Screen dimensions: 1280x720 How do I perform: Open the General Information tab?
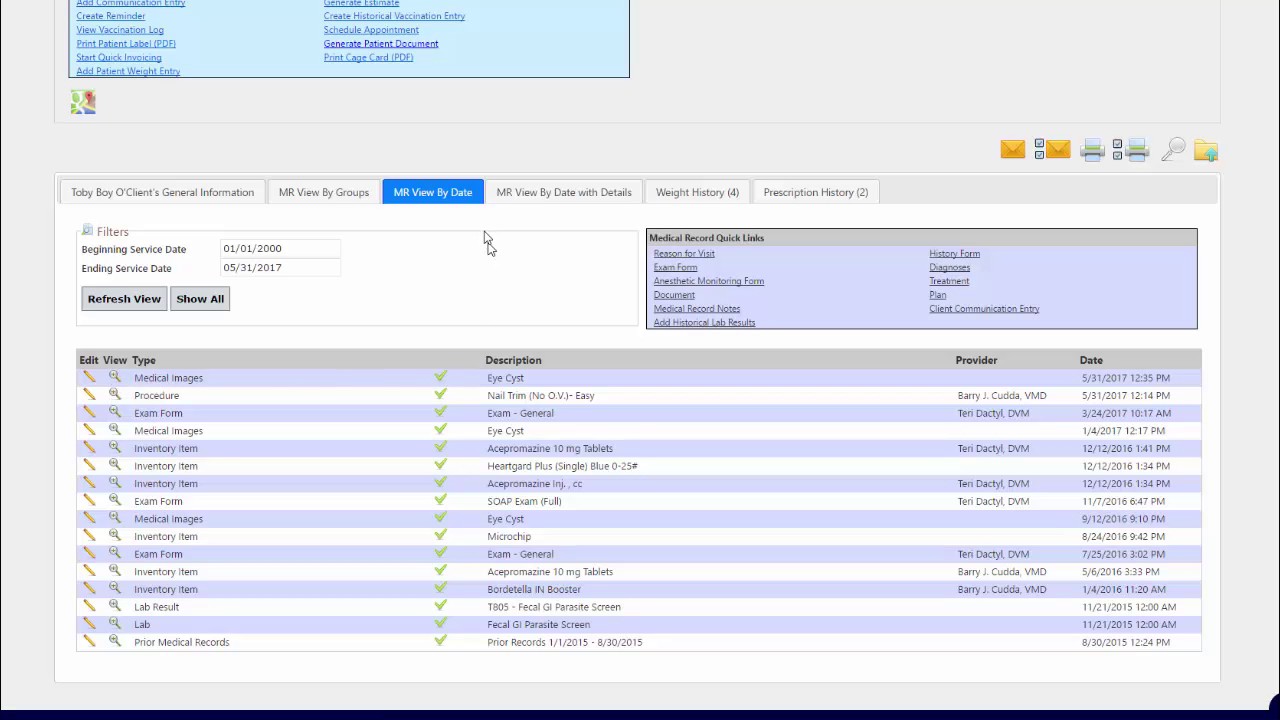(x=162, y=192)
